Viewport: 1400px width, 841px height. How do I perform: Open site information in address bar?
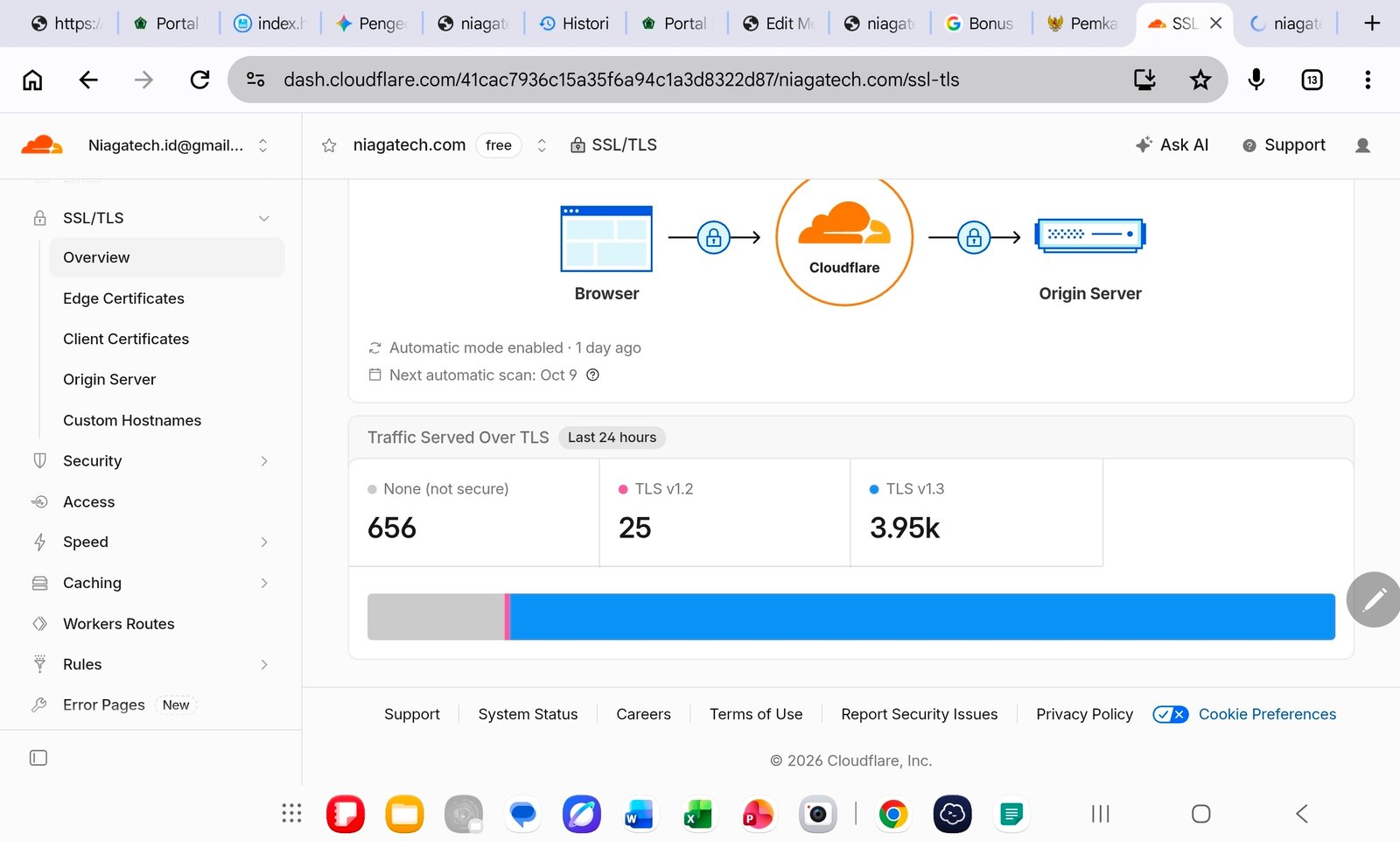pyautogui.click(x=255, y=80)
